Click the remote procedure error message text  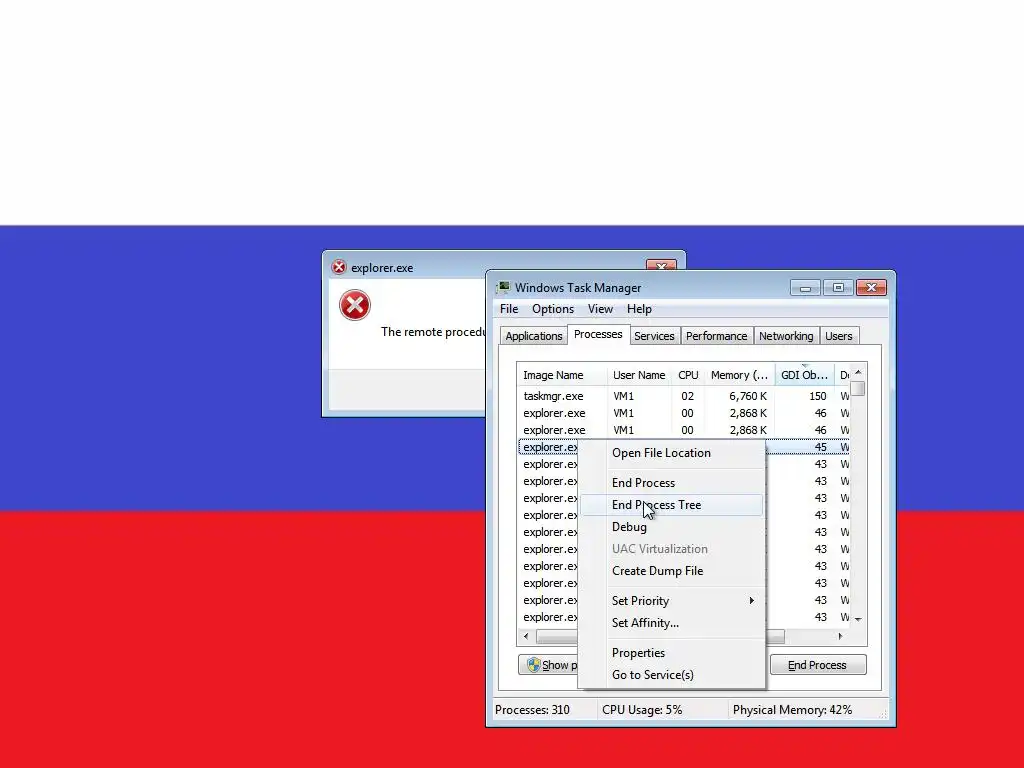(433, 332)
